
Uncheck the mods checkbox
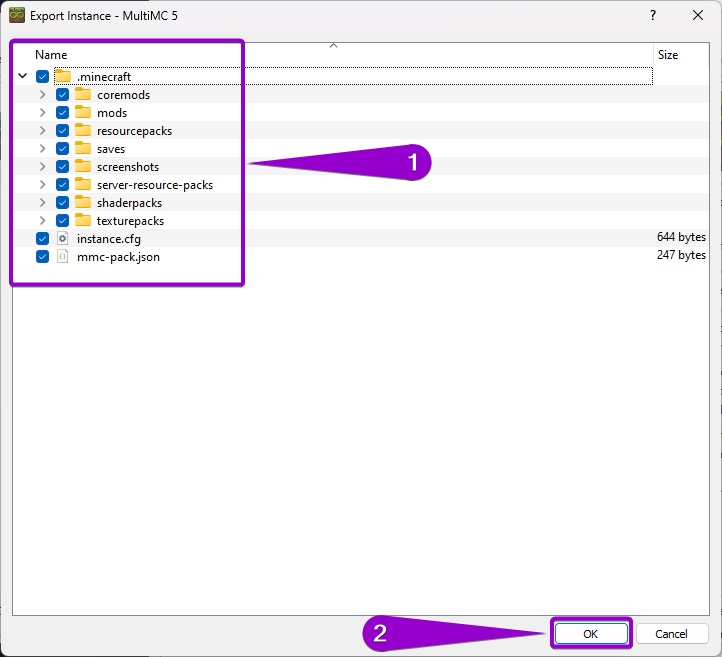[x=62, y=112]
